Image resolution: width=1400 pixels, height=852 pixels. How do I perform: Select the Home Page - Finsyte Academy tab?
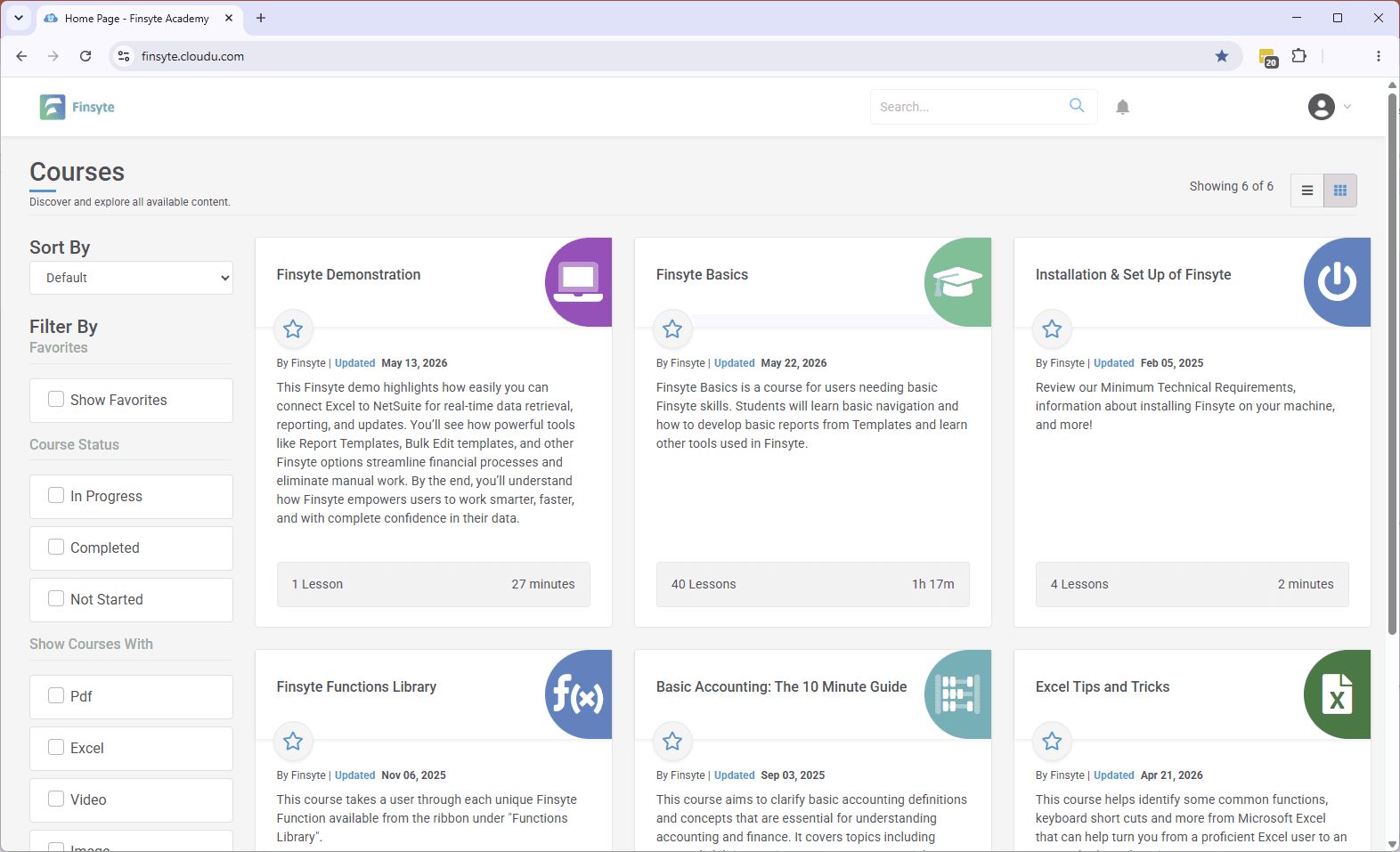139,18
